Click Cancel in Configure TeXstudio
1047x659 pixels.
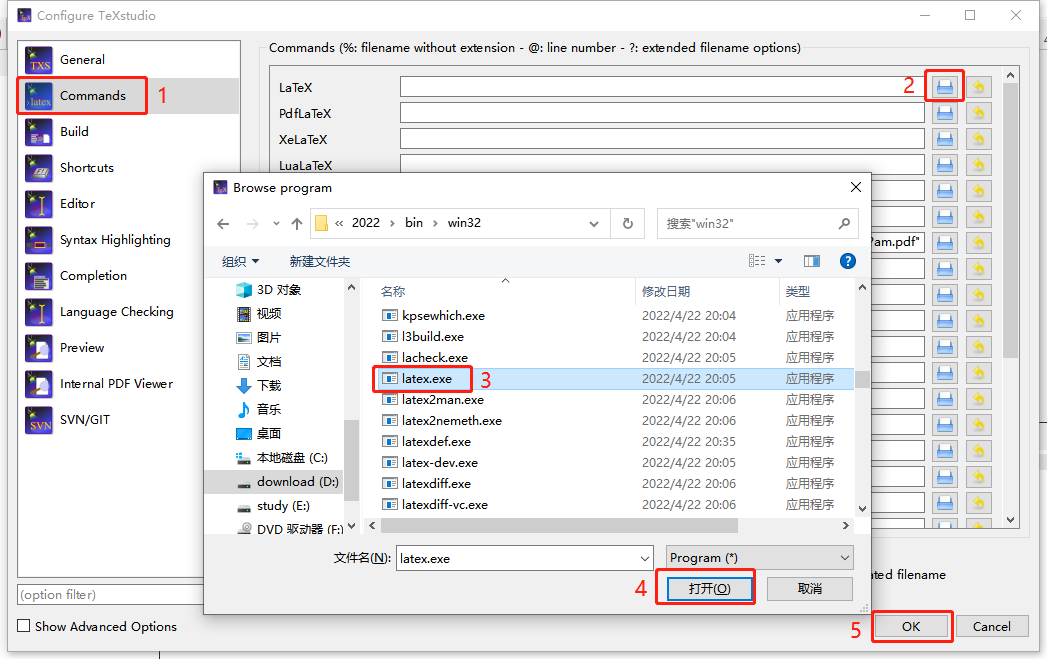click(x=992, y=626)
